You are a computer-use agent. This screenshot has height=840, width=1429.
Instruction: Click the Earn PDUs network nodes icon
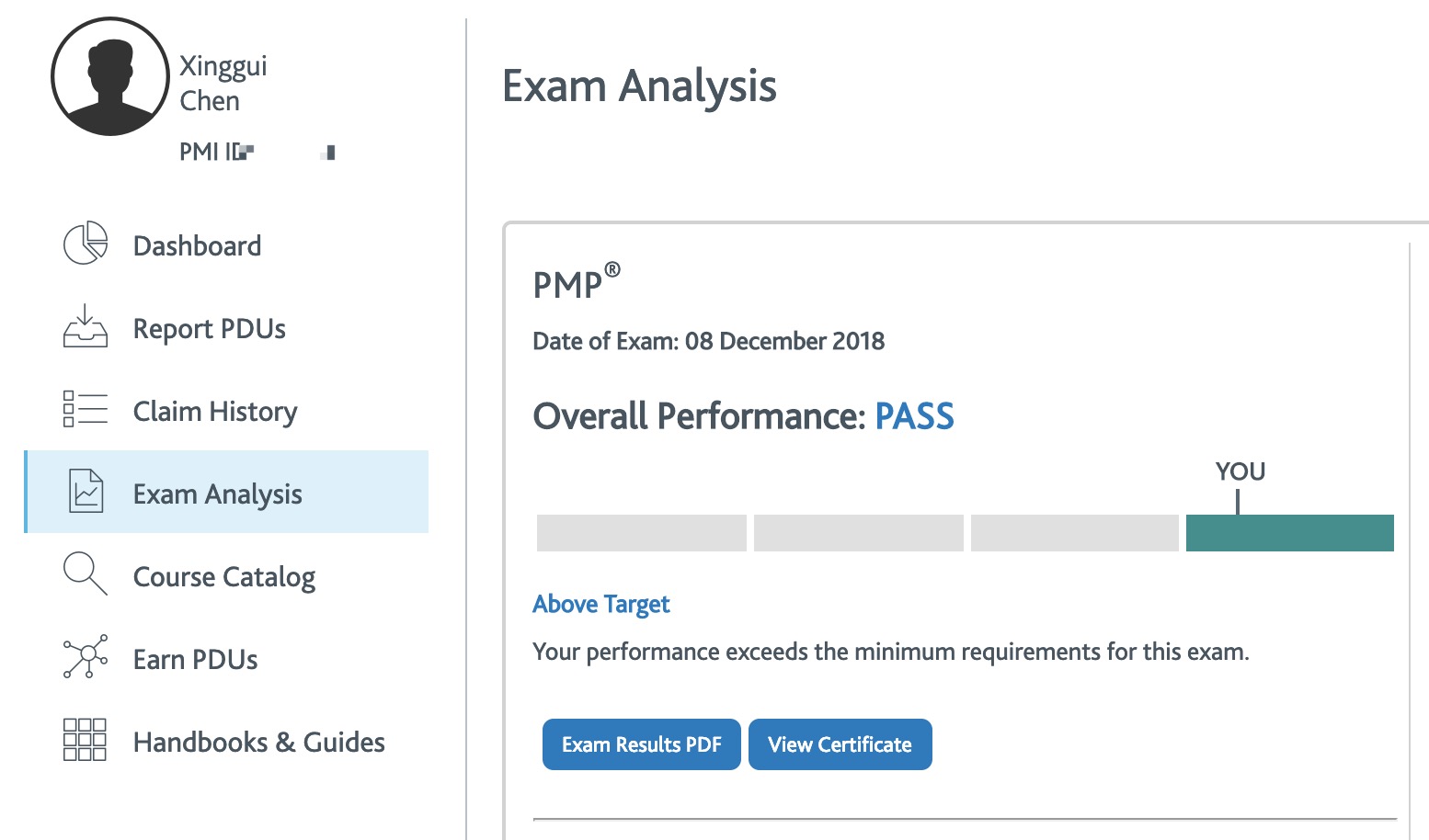click(x=86, y=656)
